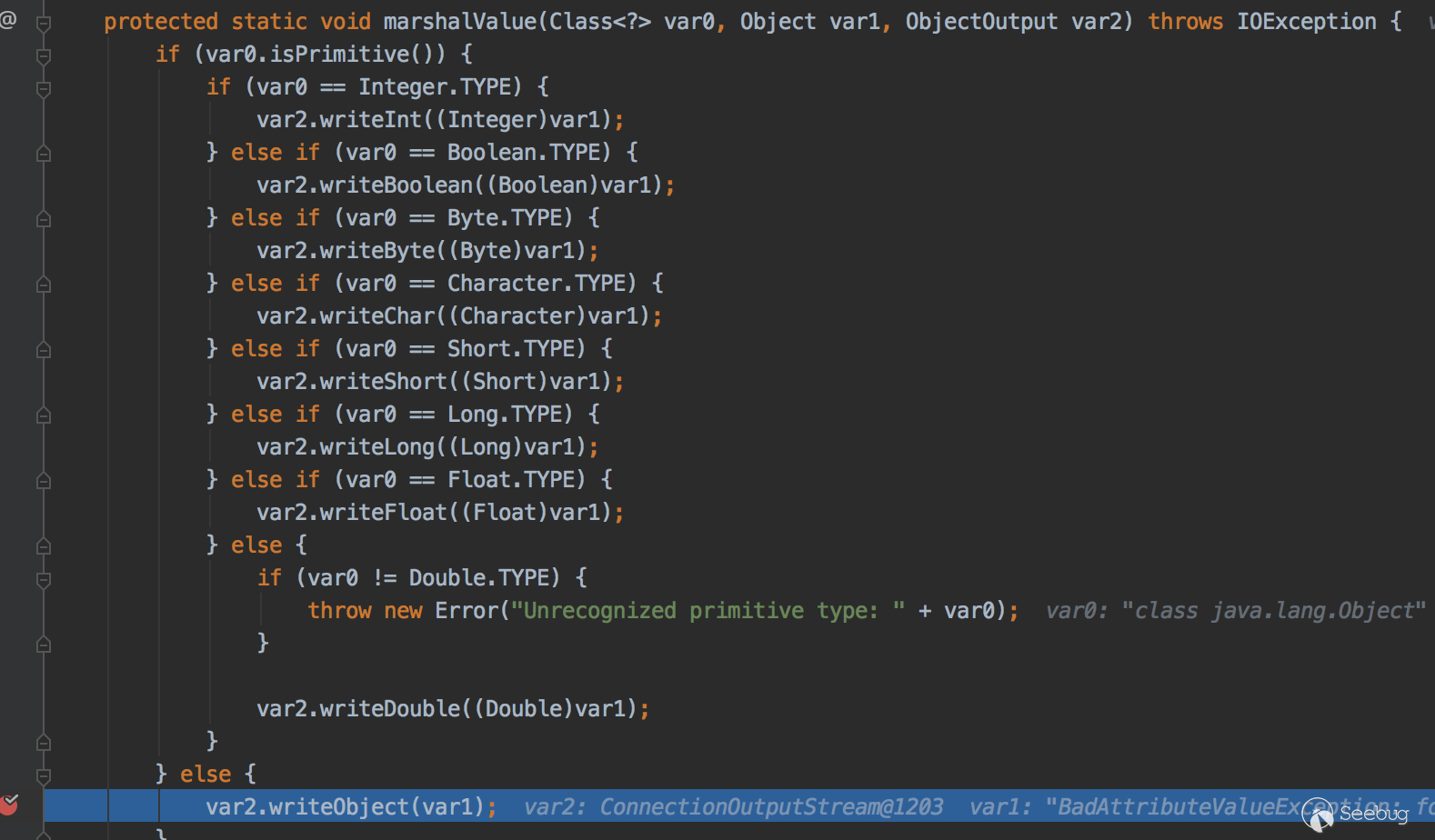
Task: Toggle the breakpoint on the writeObject line
Action: 9,805
